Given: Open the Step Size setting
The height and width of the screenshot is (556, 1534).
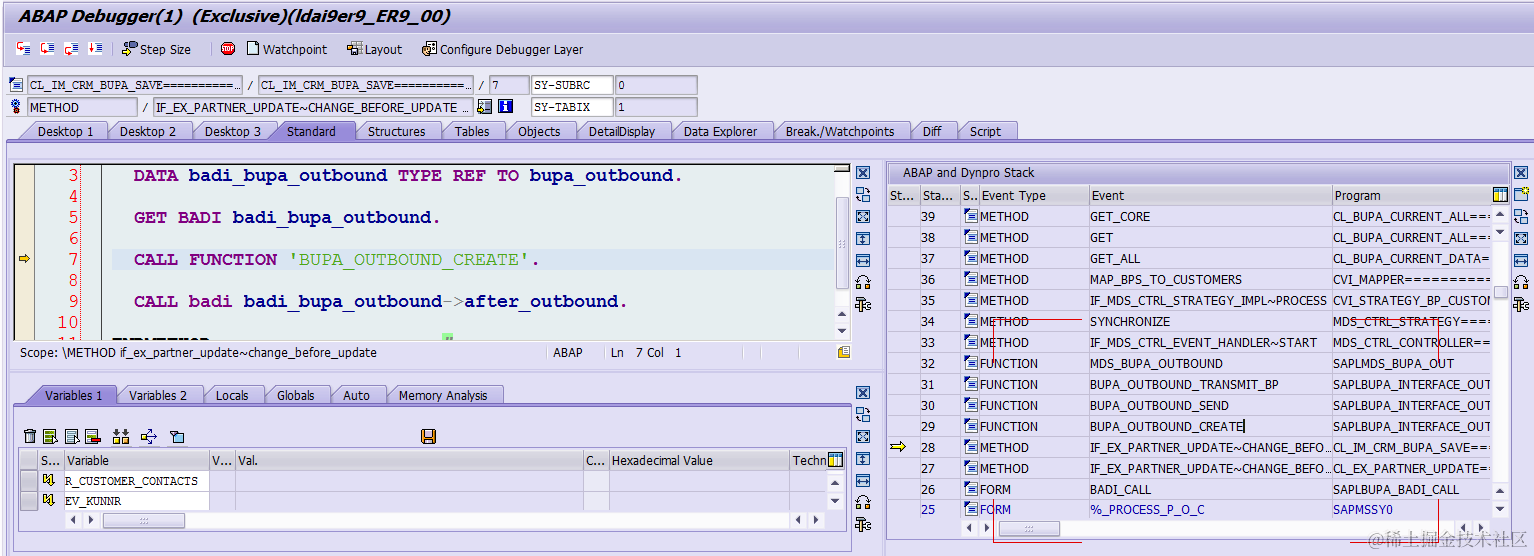Looking at the screenshot, I should 156,49.
